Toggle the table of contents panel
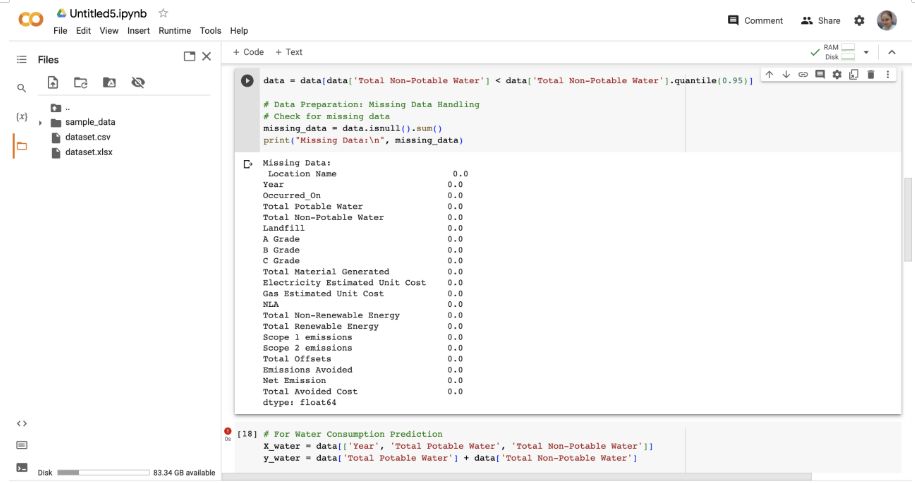Screen dimensions: 915x483 point(21,59)
